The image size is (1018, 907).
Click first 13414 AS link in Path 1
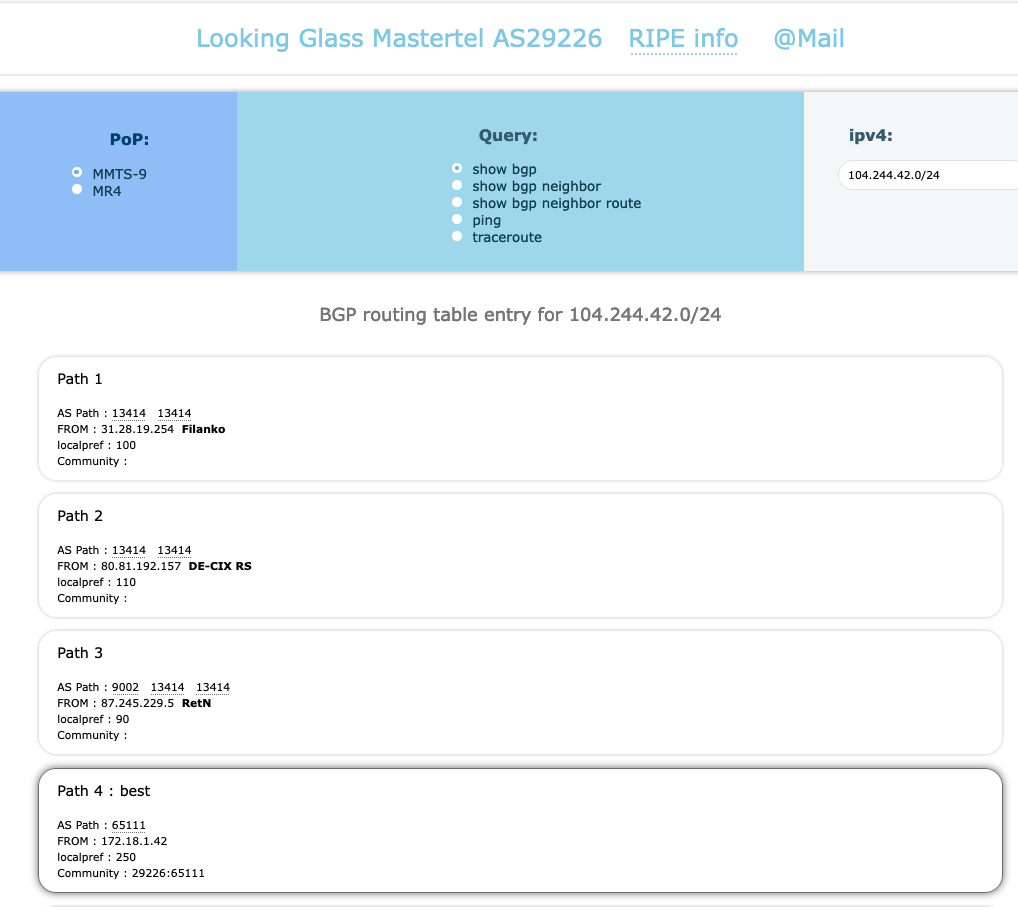tap(129, 413)
